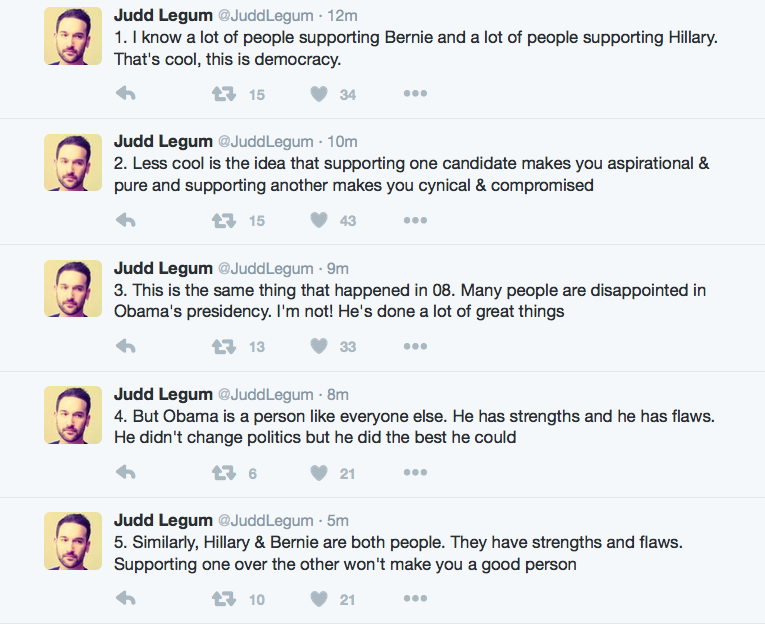Like the 'But Obama is a person' tweet
Screen dimensions: 765x627
click(319, 472)
